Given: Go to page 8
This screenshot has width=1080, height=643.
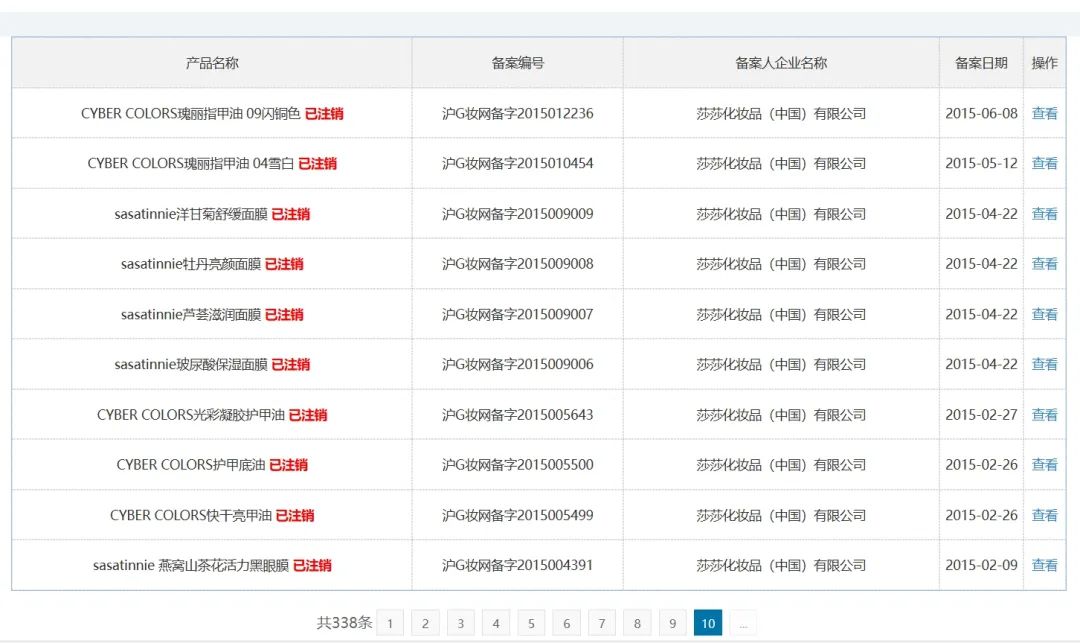Looking at the screenshot, I should click(637, 623).
